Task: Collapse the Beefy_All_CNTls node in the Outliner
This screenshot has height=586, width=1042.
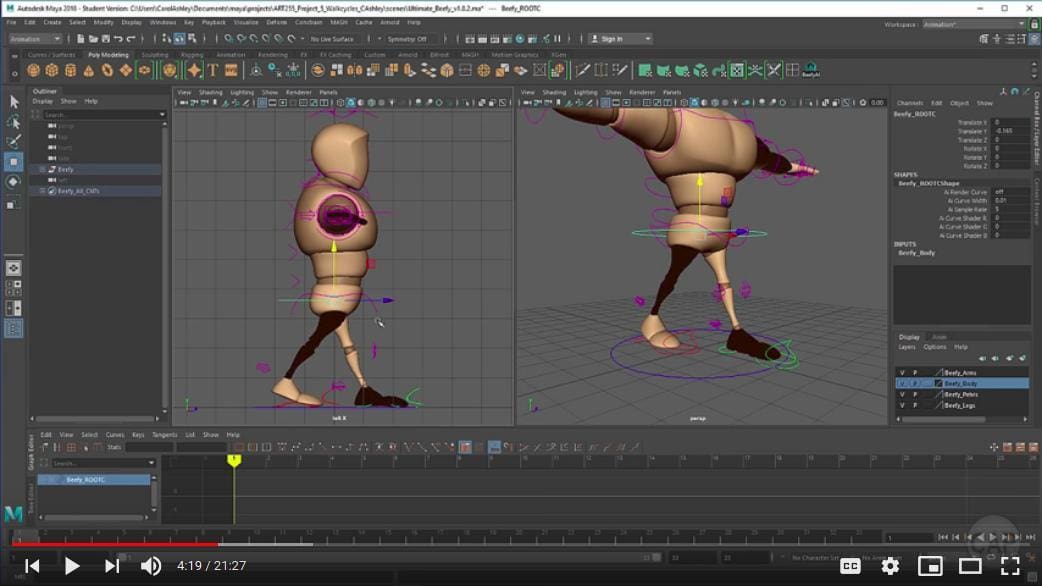Action: (43, 191)
